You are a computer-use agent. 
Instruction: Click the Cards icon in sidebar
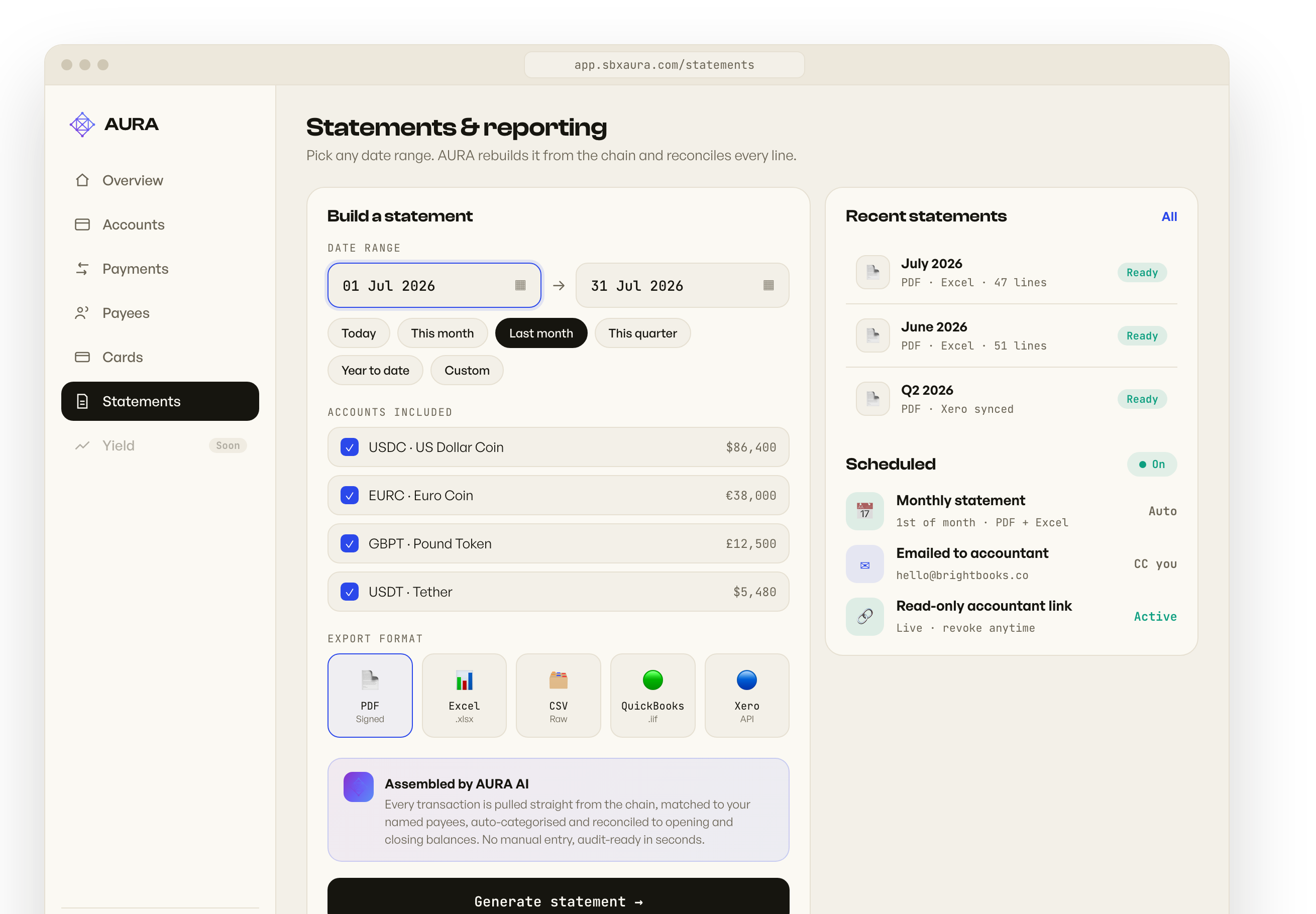click(82, 357)
